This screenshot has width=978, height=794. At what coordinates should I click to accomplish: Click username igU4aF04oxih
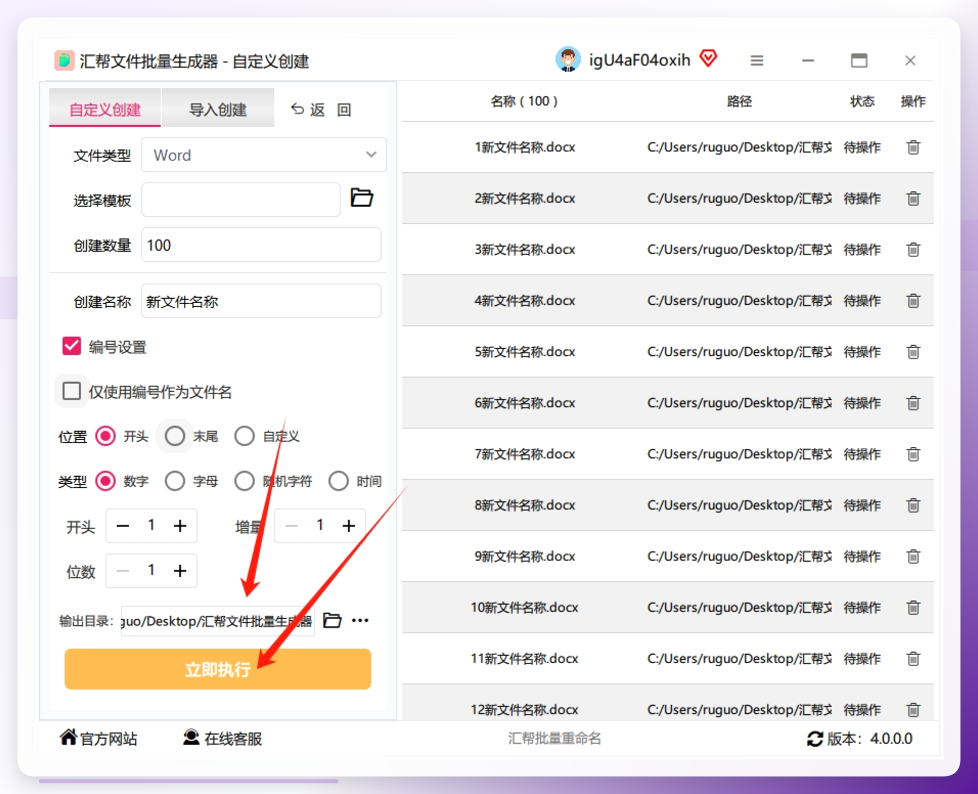[639, 60]
